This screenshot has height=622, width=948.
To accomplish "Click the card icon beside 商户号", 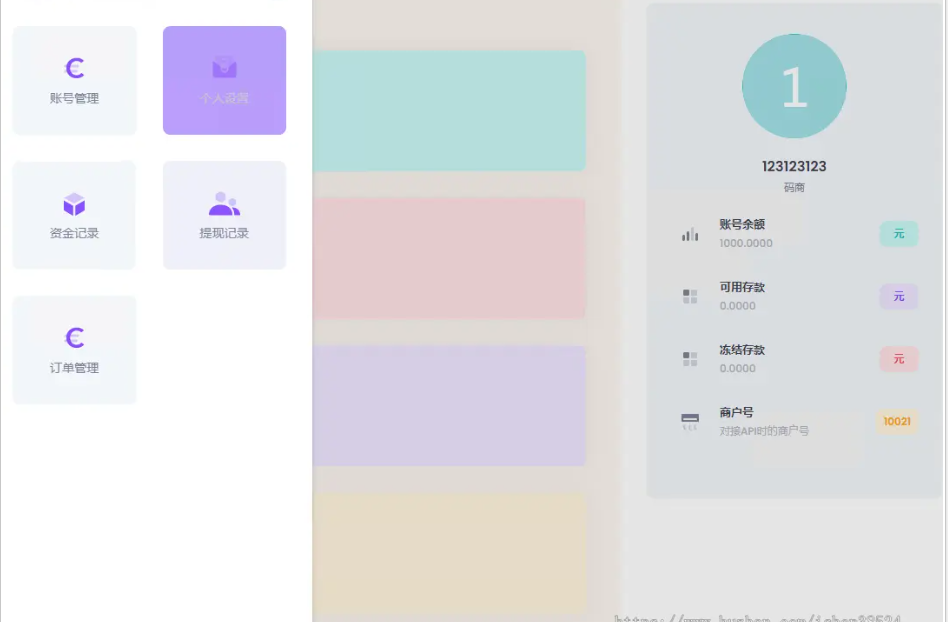I will pyautogui.click(x=690, y=421).
